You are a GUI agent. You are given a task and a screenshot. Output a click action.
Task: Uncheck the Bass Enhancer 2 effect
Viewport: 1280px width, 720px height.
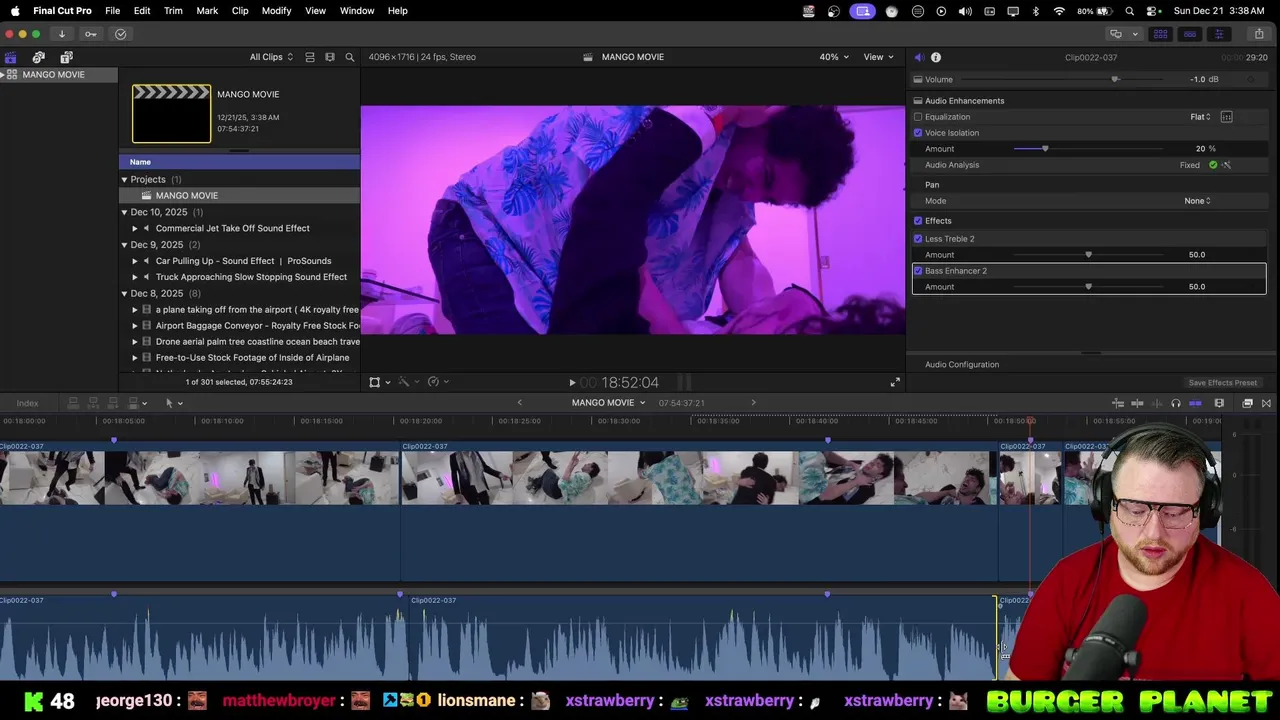pos(918,271)
